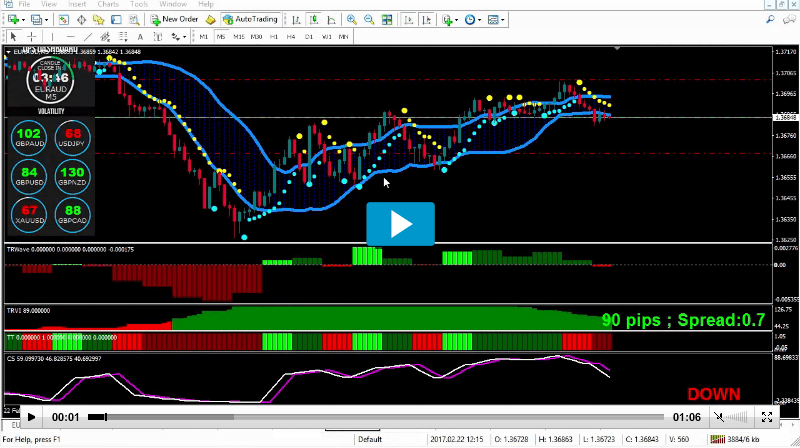Screen dimensions: 800x448
Task: Switch chart timeframe to H1
Action: 274,37
